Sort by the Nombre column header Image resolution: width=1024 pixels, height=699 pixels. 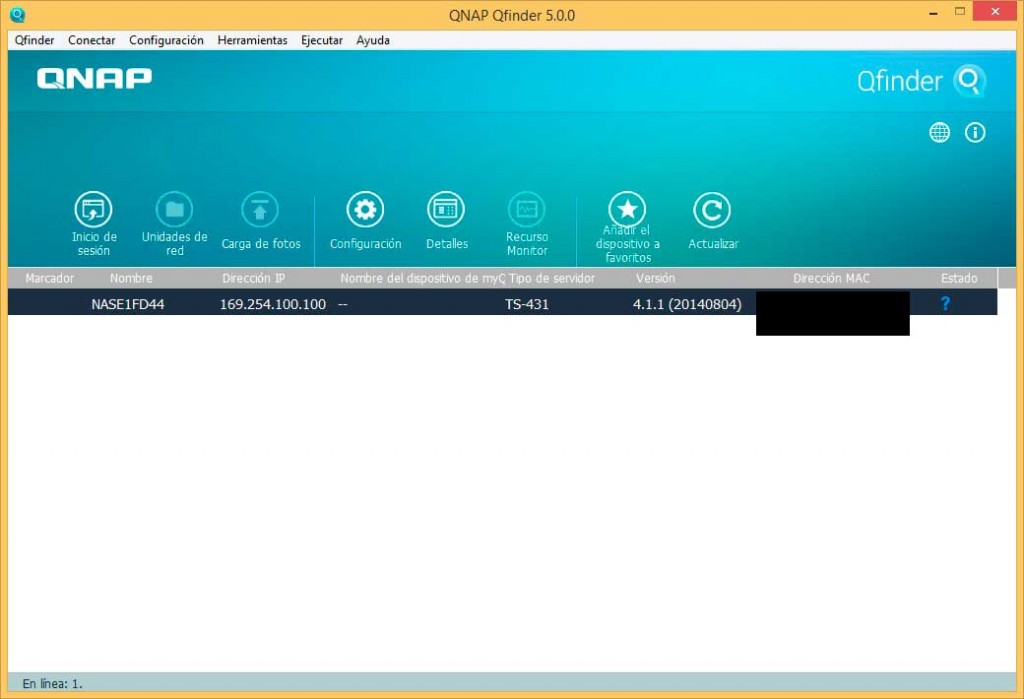131,278
